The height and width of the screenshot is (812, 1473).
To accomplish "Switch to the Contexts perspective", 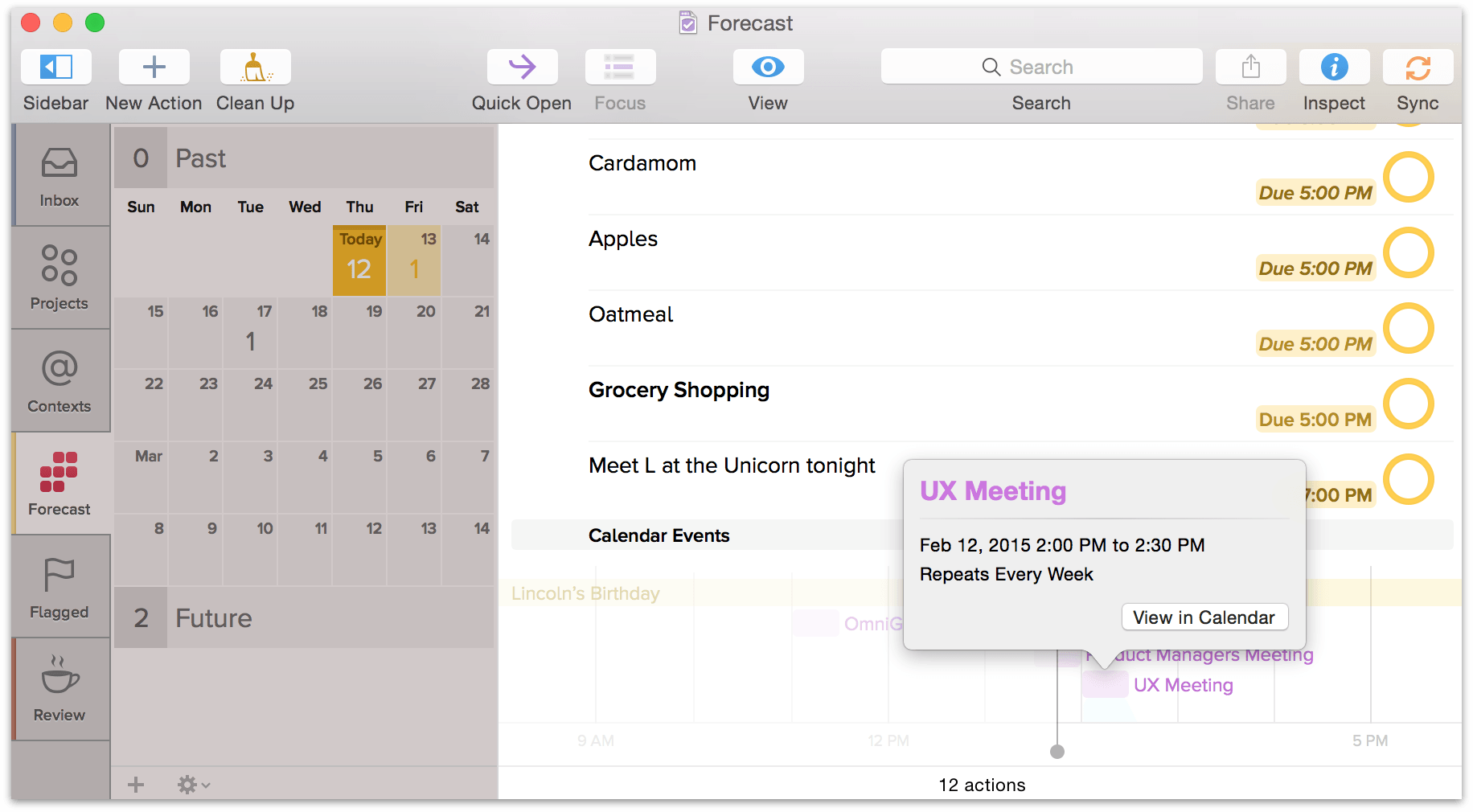I will tap(61, 381).
